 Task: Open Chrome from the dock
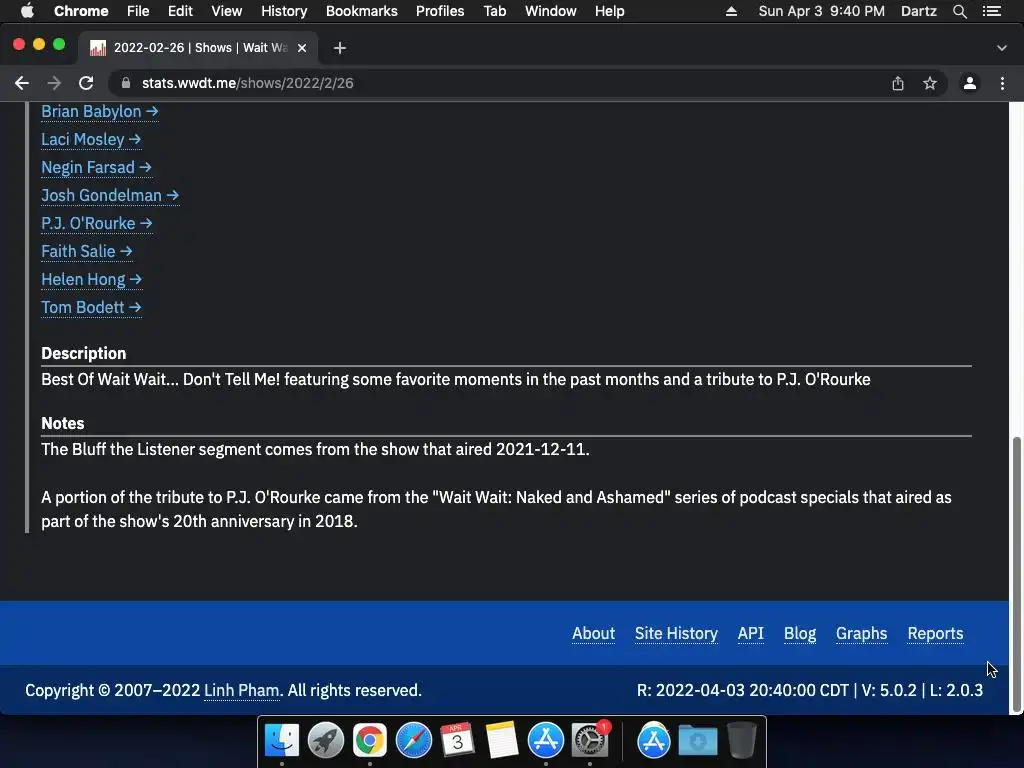click(370, 741)
